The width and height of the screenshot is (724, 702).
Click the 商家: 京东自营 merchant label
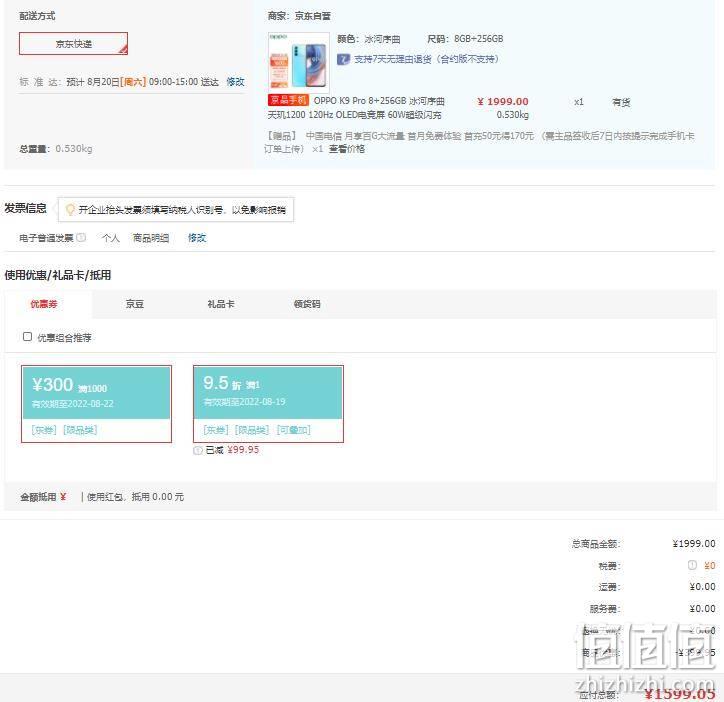(x=299, y=16)
